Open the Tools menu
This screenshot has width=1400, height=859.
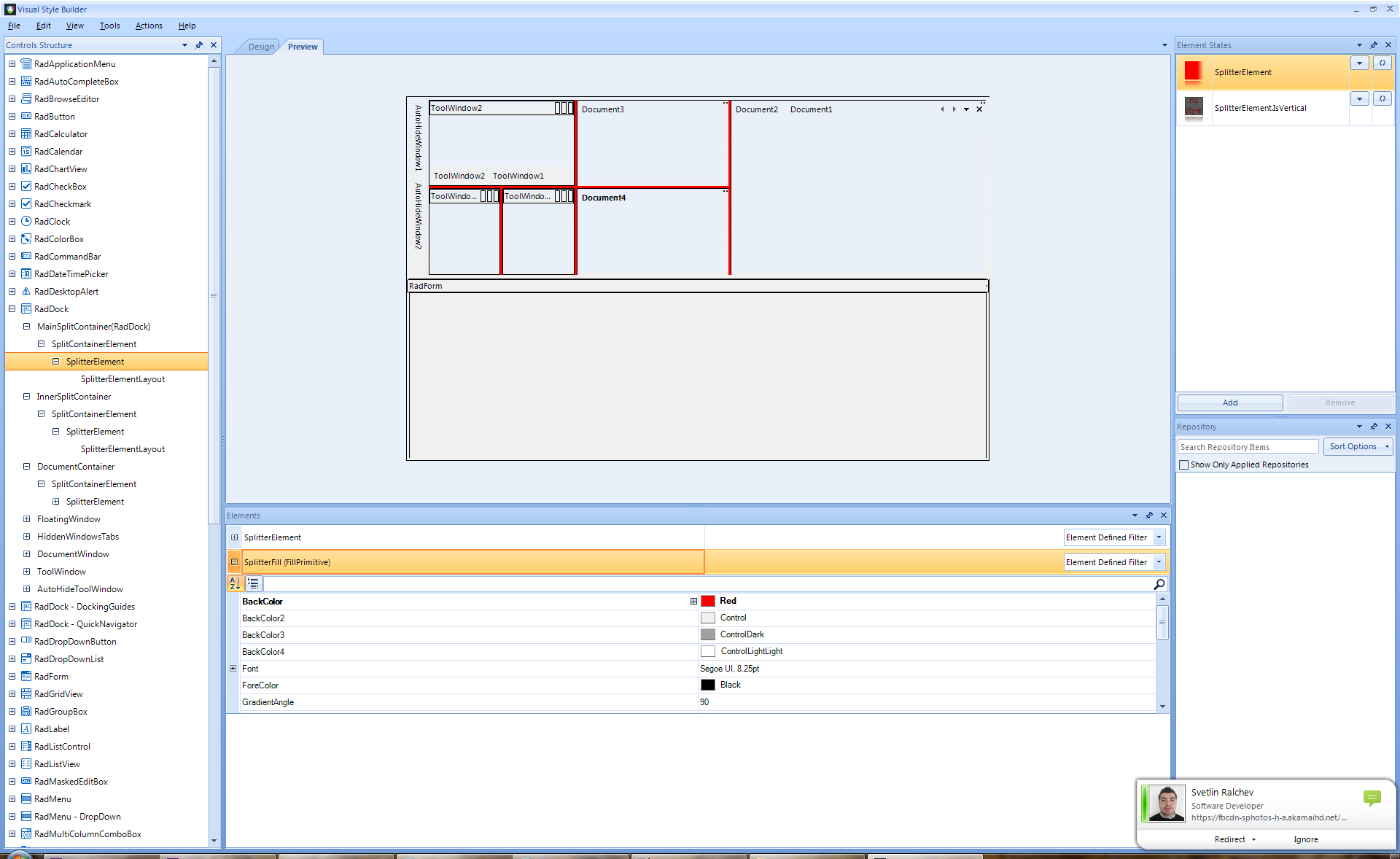tap(109, 26)
